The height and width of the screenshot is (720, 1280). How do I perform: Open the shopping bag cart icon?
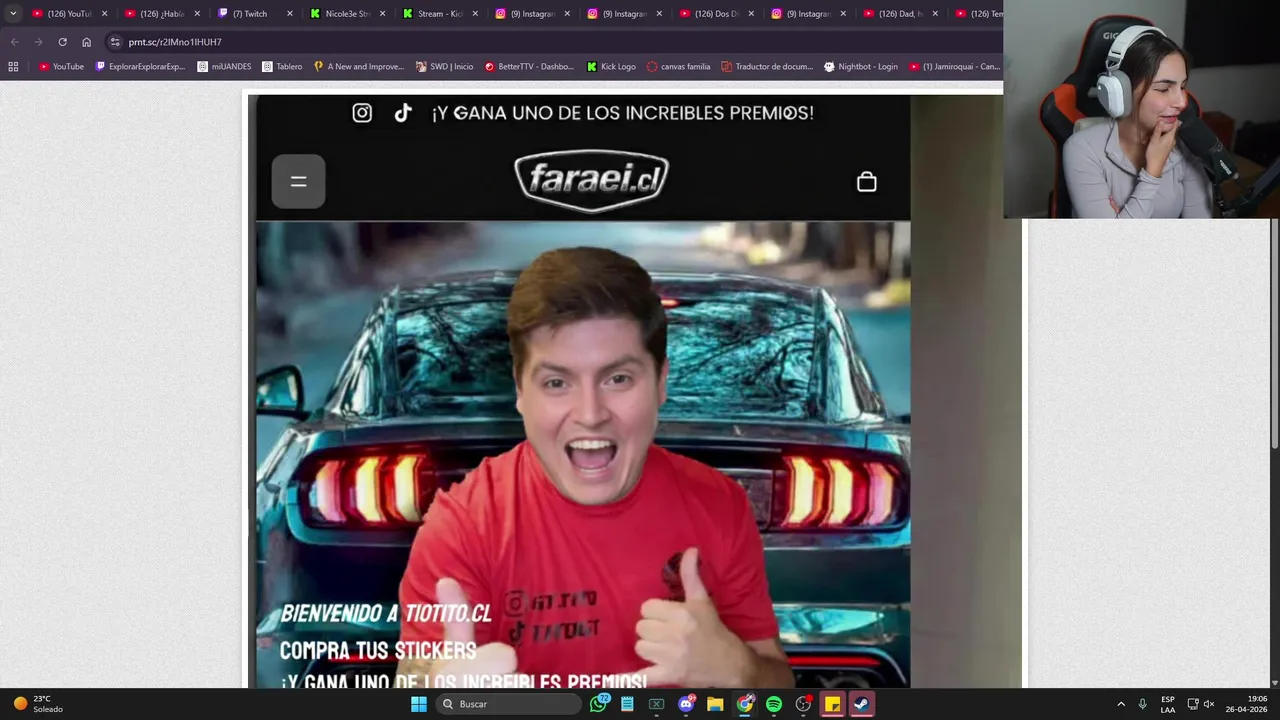[867, 181]
